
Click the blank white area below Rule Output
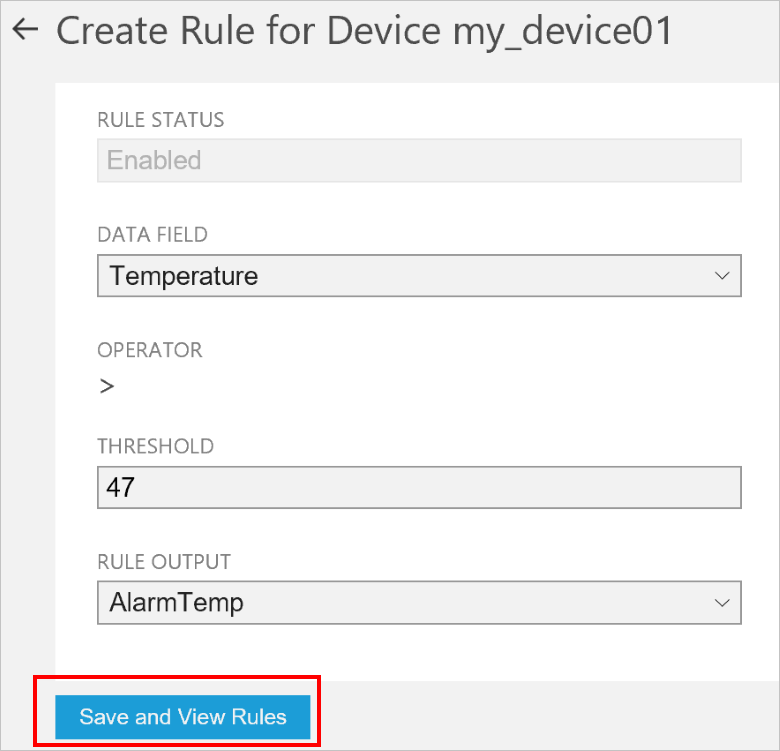pyautogui.click(x=419, y=653)
